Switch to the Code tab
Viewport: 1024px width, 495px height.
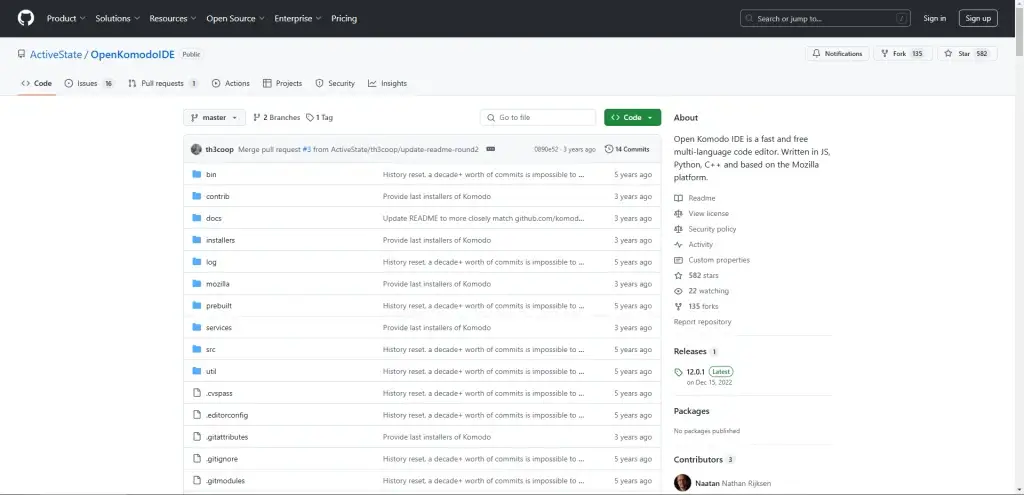(x=37, y=83)
